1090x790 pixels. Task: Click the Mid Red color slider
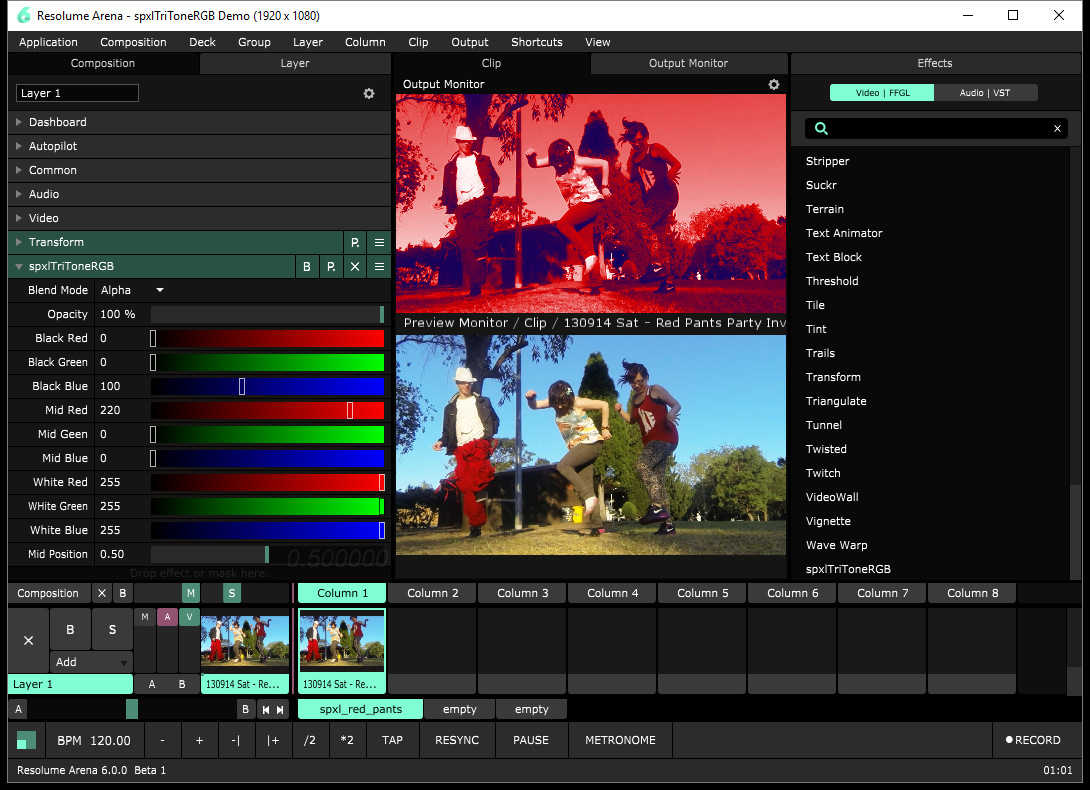click(267, 410)
